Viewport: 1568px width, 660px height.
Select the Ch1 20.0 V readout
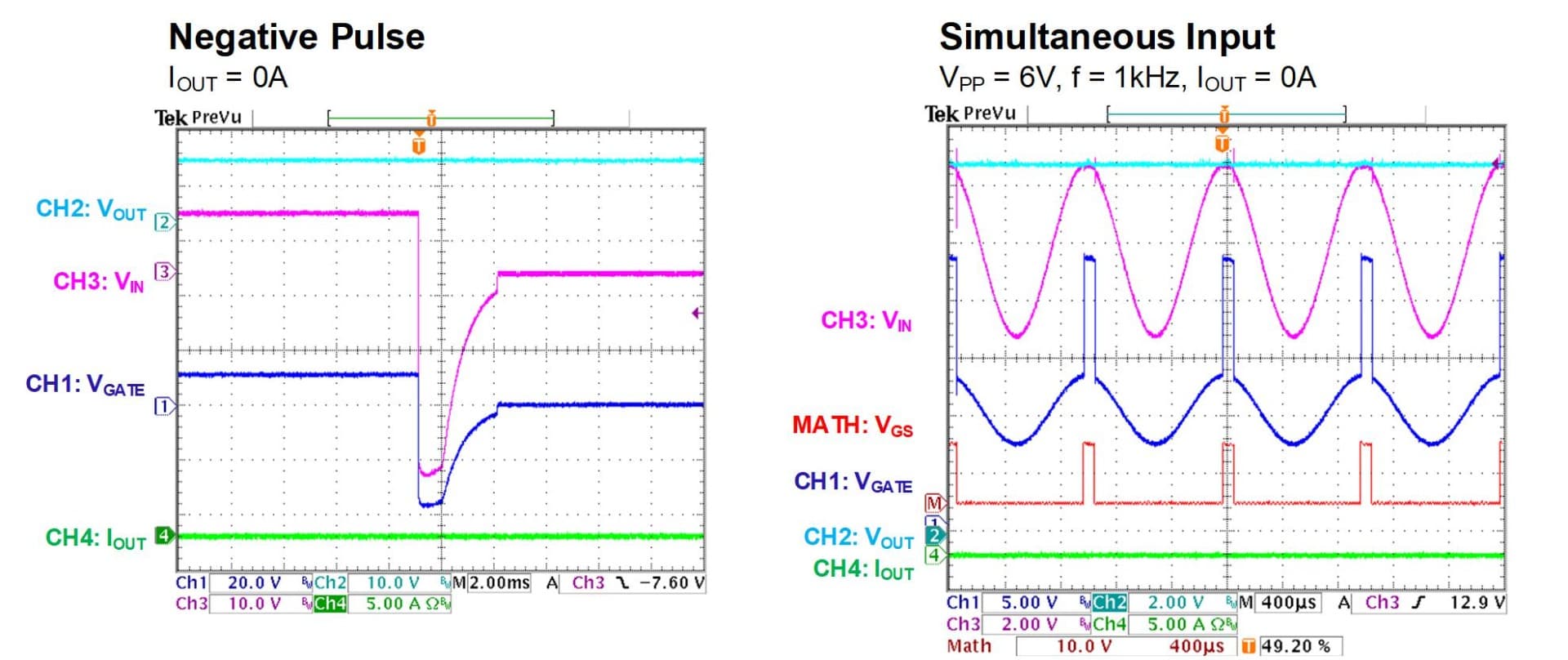(254, 583)
